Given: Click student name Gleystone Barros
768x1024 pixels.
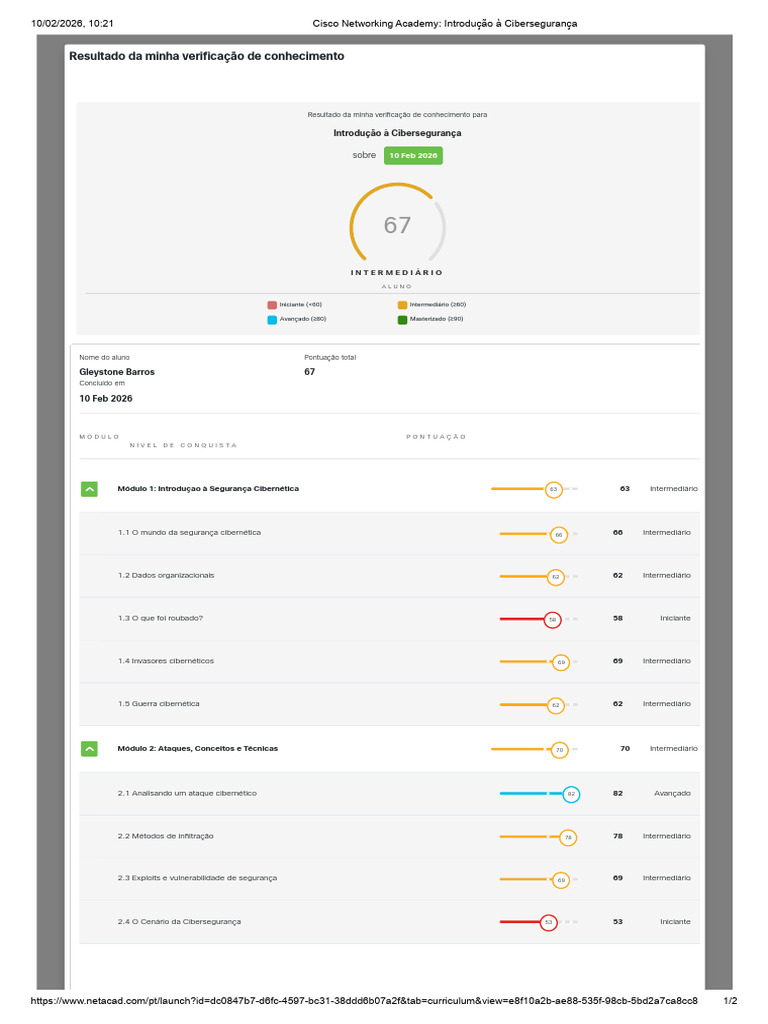Looking at the screenshot, I should pyautogui.click(x=117, y=372).
